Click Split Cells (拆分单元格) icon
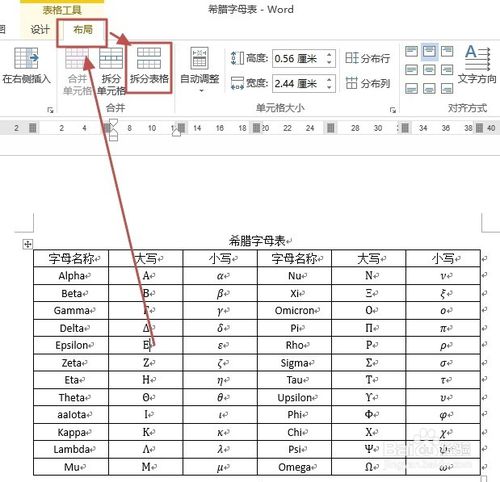 click(x=111, y=59)
